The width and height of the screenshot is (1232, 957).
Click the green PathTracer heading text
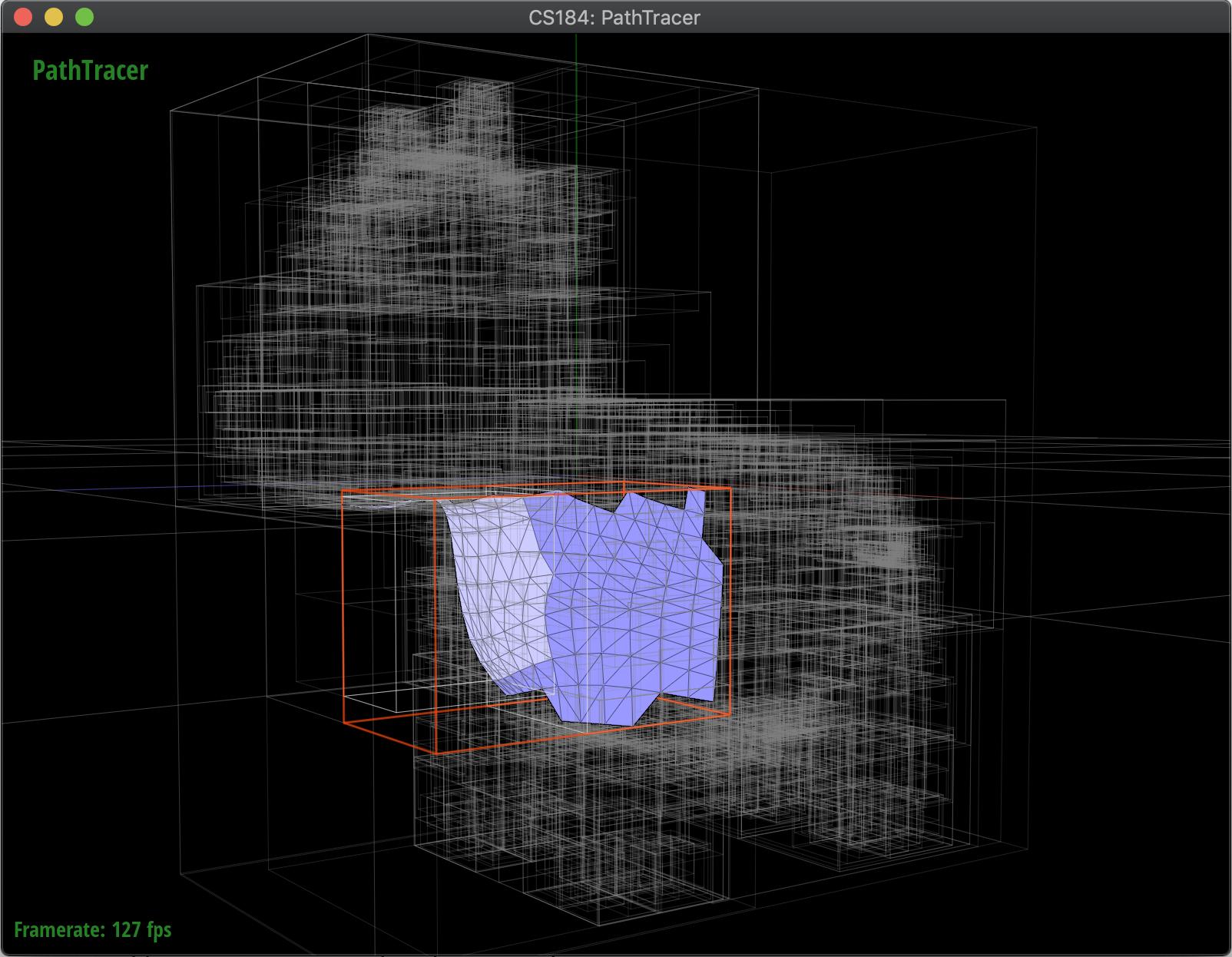point(90,71)
